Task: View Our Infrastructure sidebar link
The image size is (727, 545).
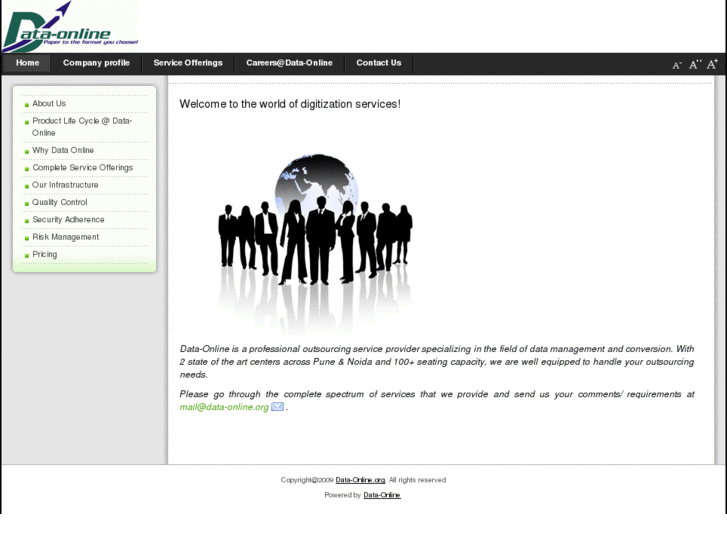Action: coord(65,185)
